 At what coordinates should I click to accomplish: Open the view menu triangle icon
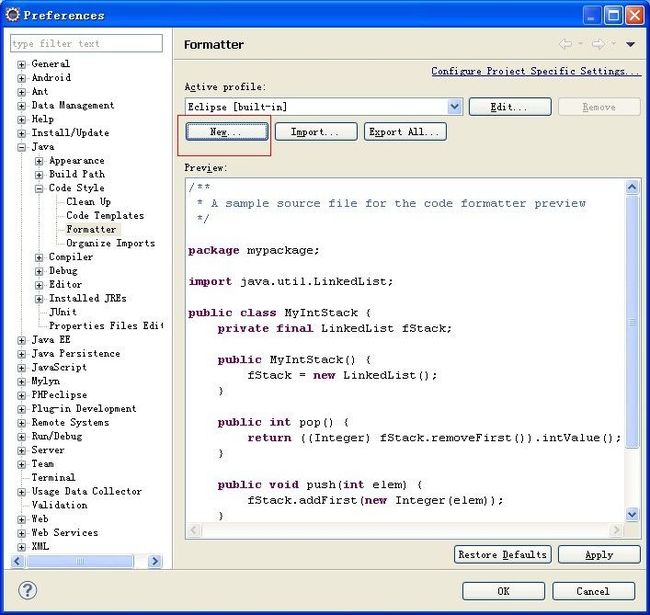(x=631, y=44)
